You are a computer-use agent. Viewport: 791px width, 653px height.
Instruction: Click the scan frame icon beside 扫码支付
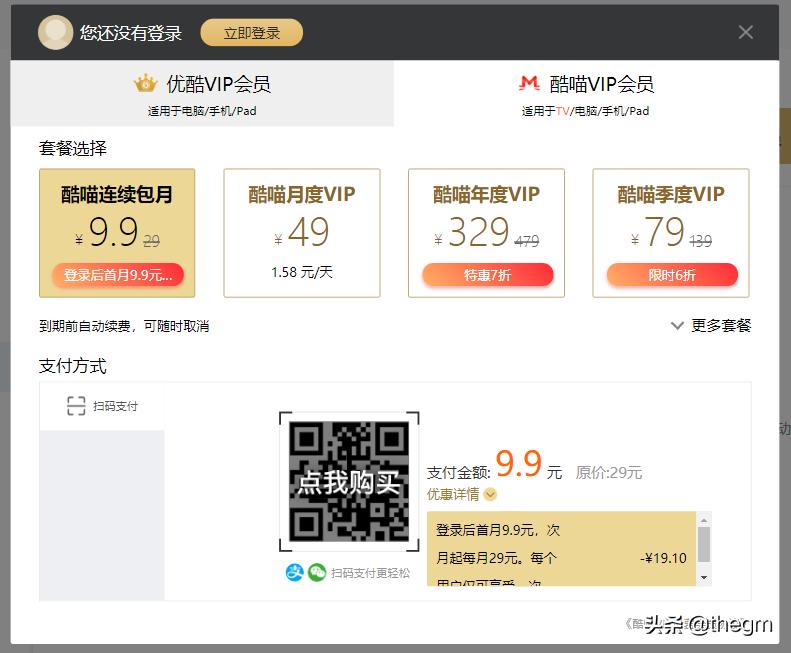click(76, 406)
